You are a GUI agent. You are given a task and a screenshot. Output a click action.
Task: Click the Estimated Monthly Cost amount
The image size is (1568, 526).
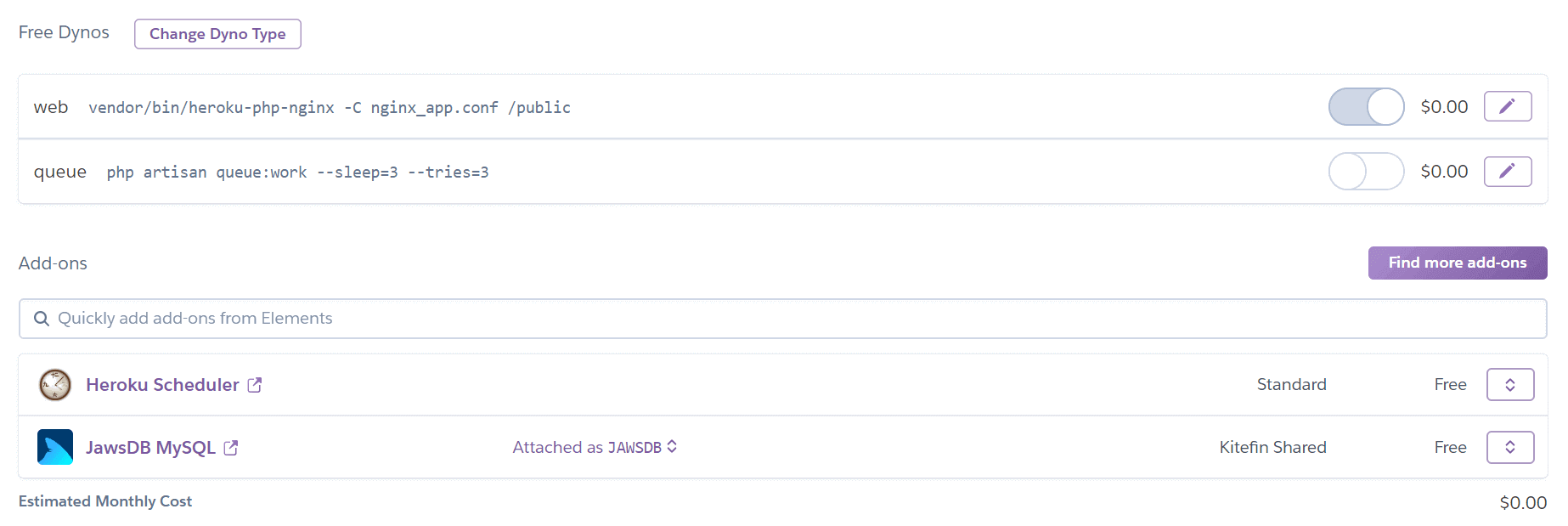coord(1522,503)
